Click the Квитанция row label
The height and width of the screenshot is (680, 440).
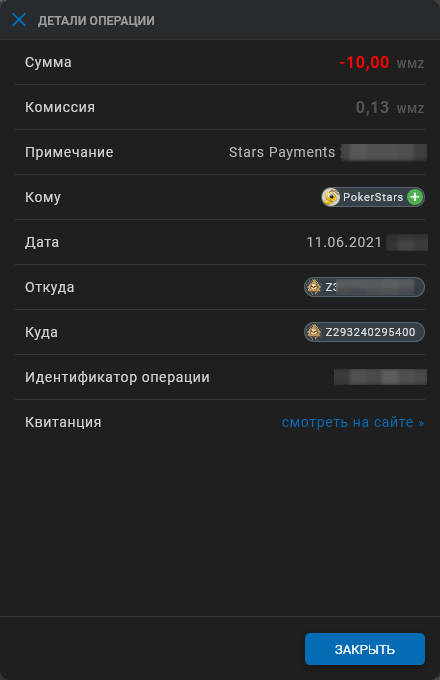63,422
